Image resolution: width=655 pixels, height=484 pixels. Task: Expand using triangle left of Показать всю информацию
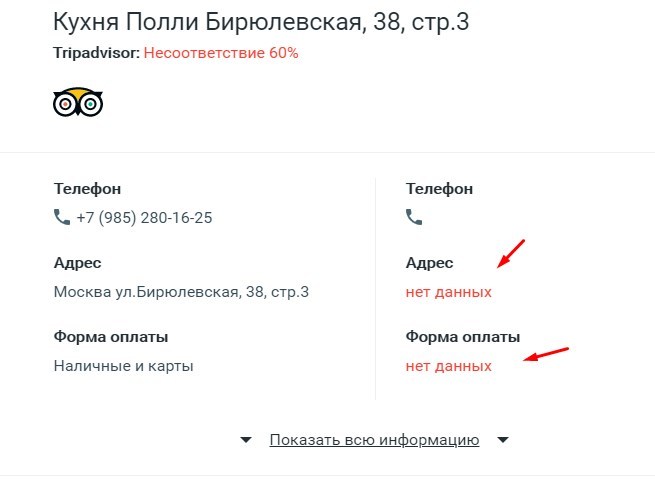[x=245, y=440]
